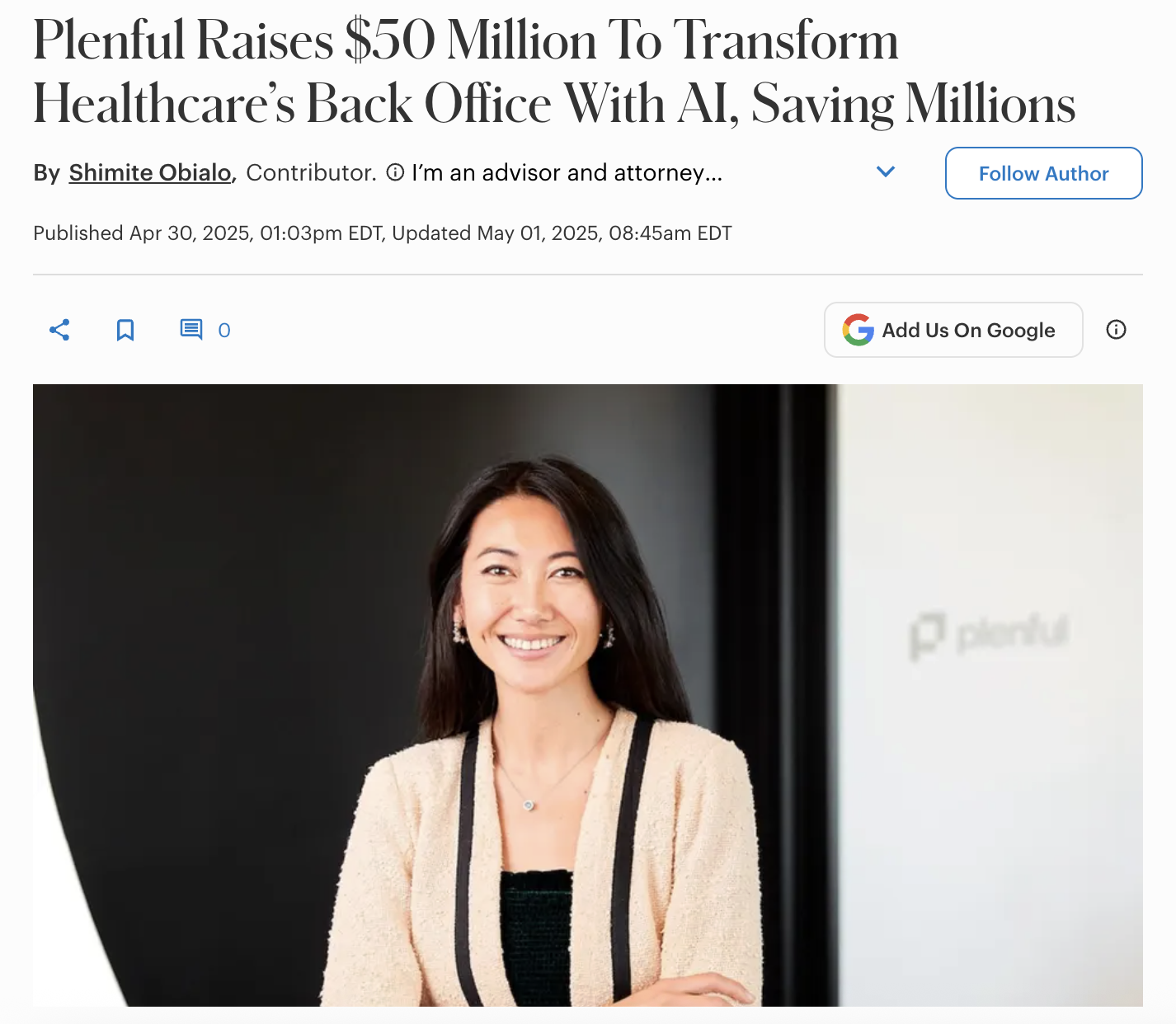Viewport: 1176px width, 1024px height.
Task: Follow the author using Follow Author button
Action: tap(1043, 173)
